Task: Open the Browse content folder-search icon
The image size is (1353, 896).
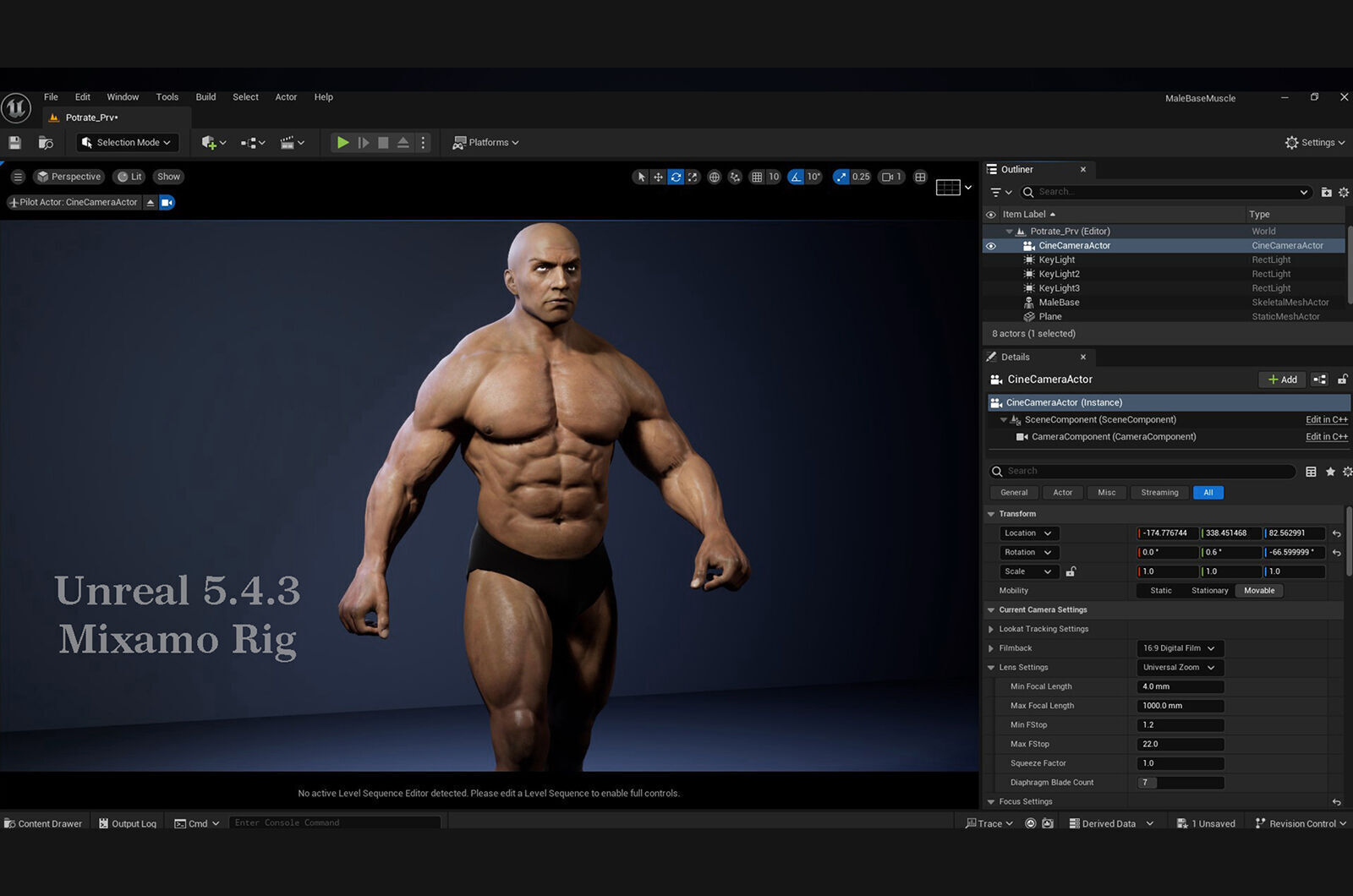Action: click(x=46, y=143)
